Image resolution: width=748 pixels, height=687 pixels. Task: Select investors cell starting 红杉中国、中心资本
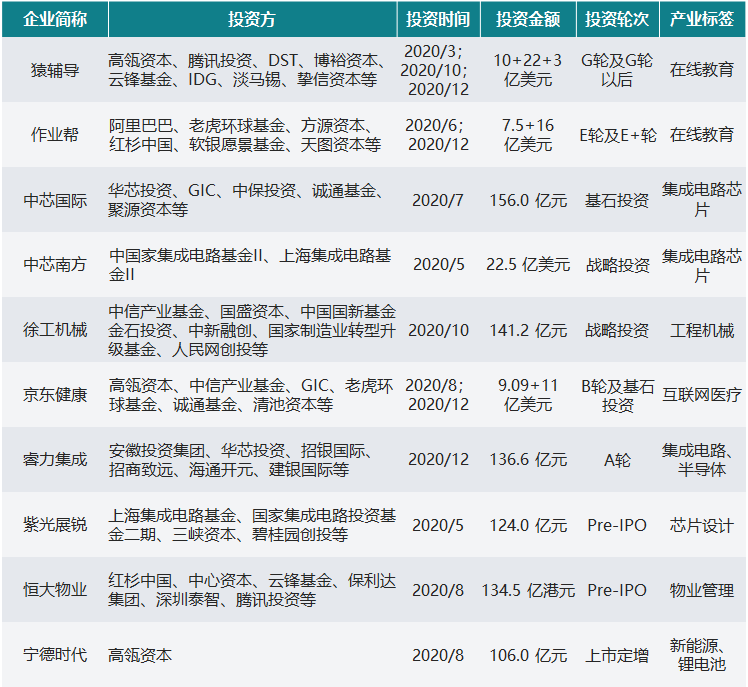pos(252,590)
